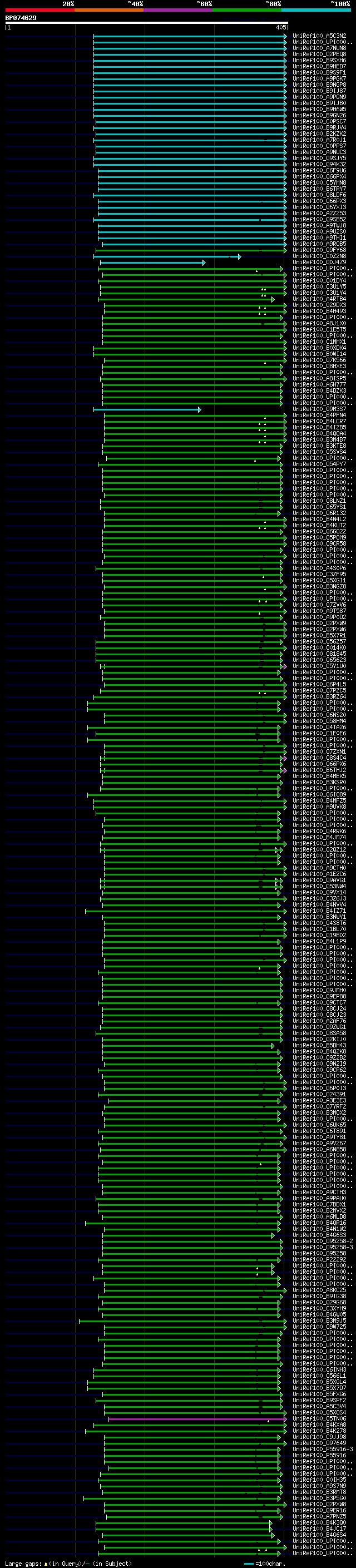Select hit UniRef100_B6THJ2
The width and height of the screenshot is (356, 1568).
[x=319, y=770]
